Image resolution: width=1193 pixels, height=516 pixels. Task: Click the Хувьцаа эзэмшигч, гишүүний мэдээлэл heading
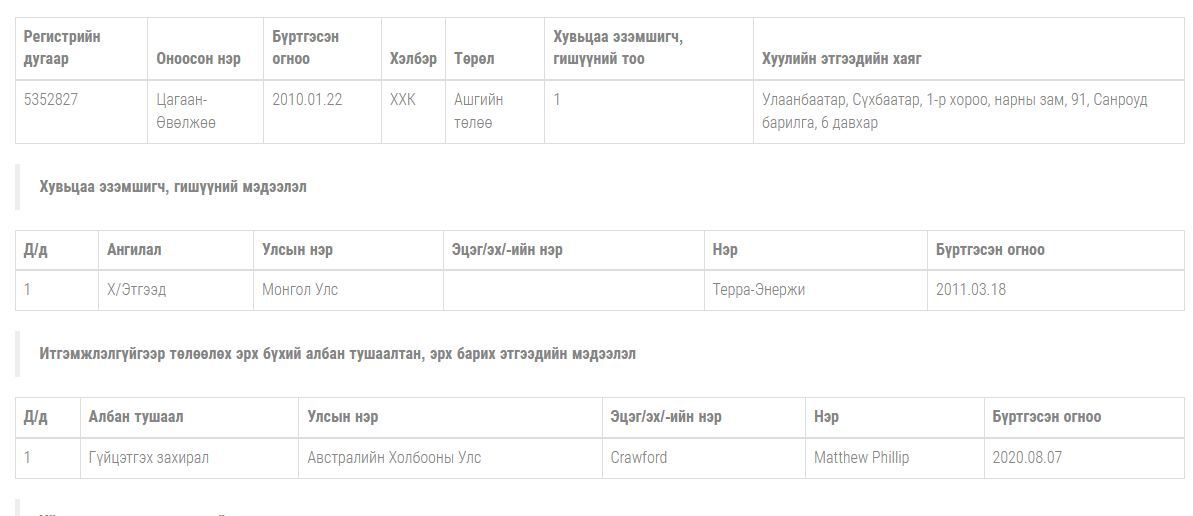pyautogui.click(x=173, y=187)
